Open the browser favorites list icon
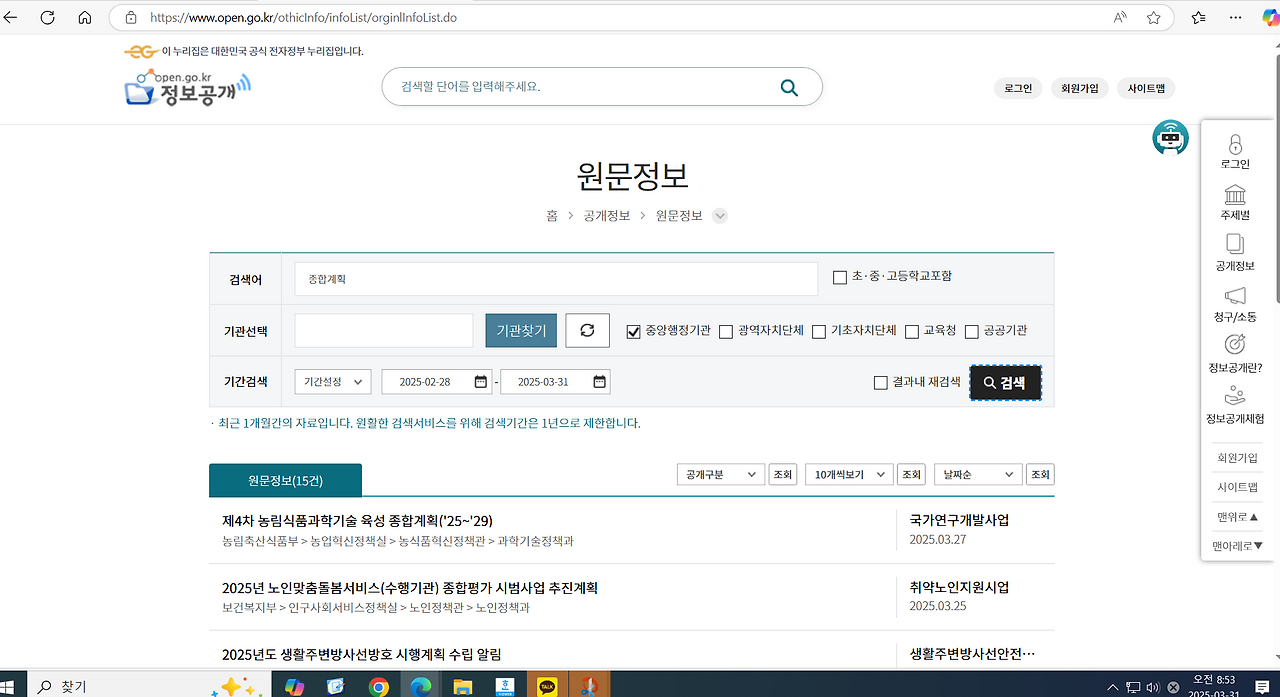Screen dimensions: 1280x697 coord(1199,17)
